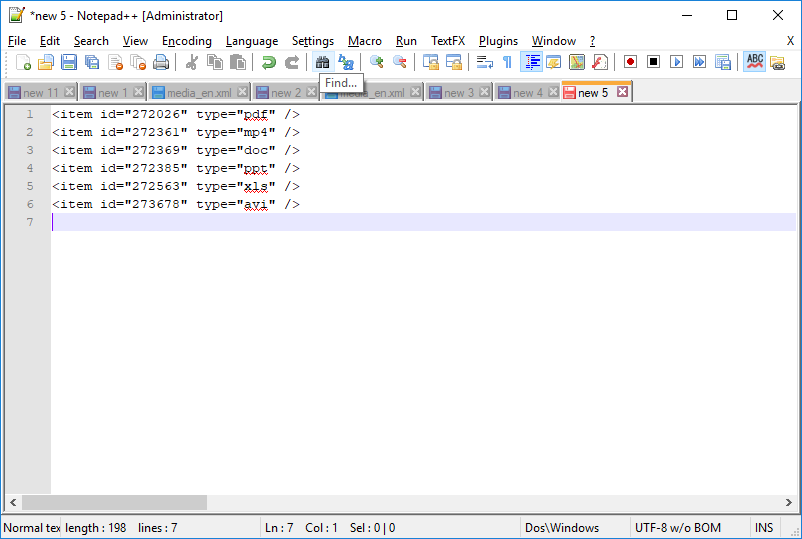Toggle the indent guide icon

531,62
